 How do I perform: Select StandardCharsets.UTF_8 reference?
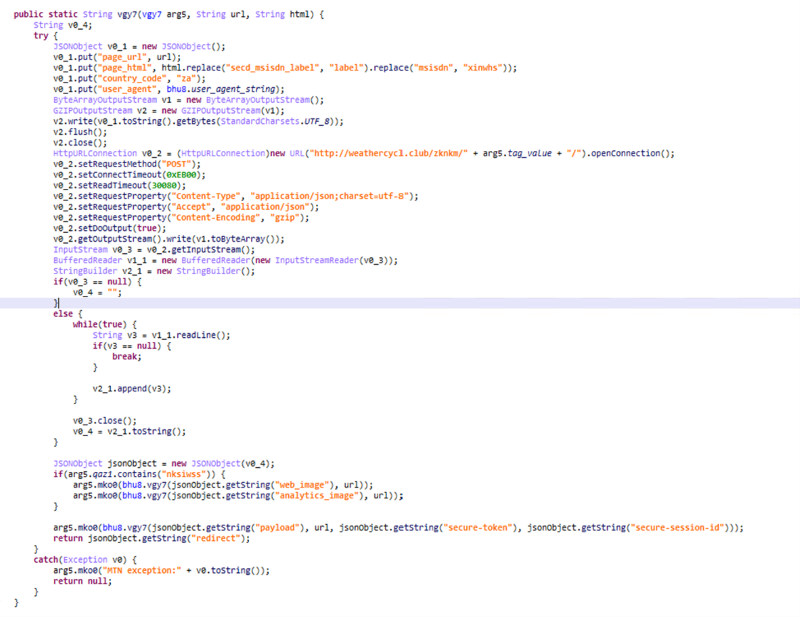pos(272,121)
